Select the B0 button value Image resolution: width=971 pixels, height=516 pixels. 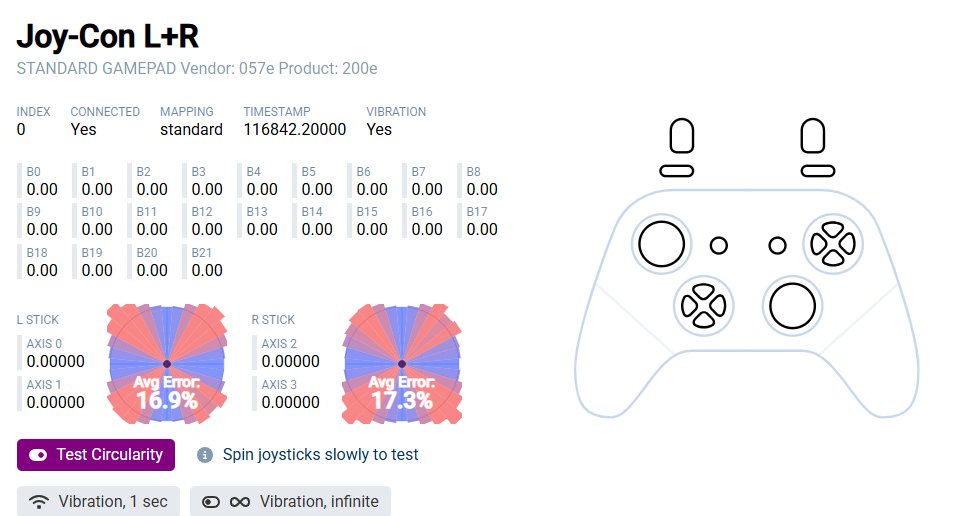pos(42,189)
